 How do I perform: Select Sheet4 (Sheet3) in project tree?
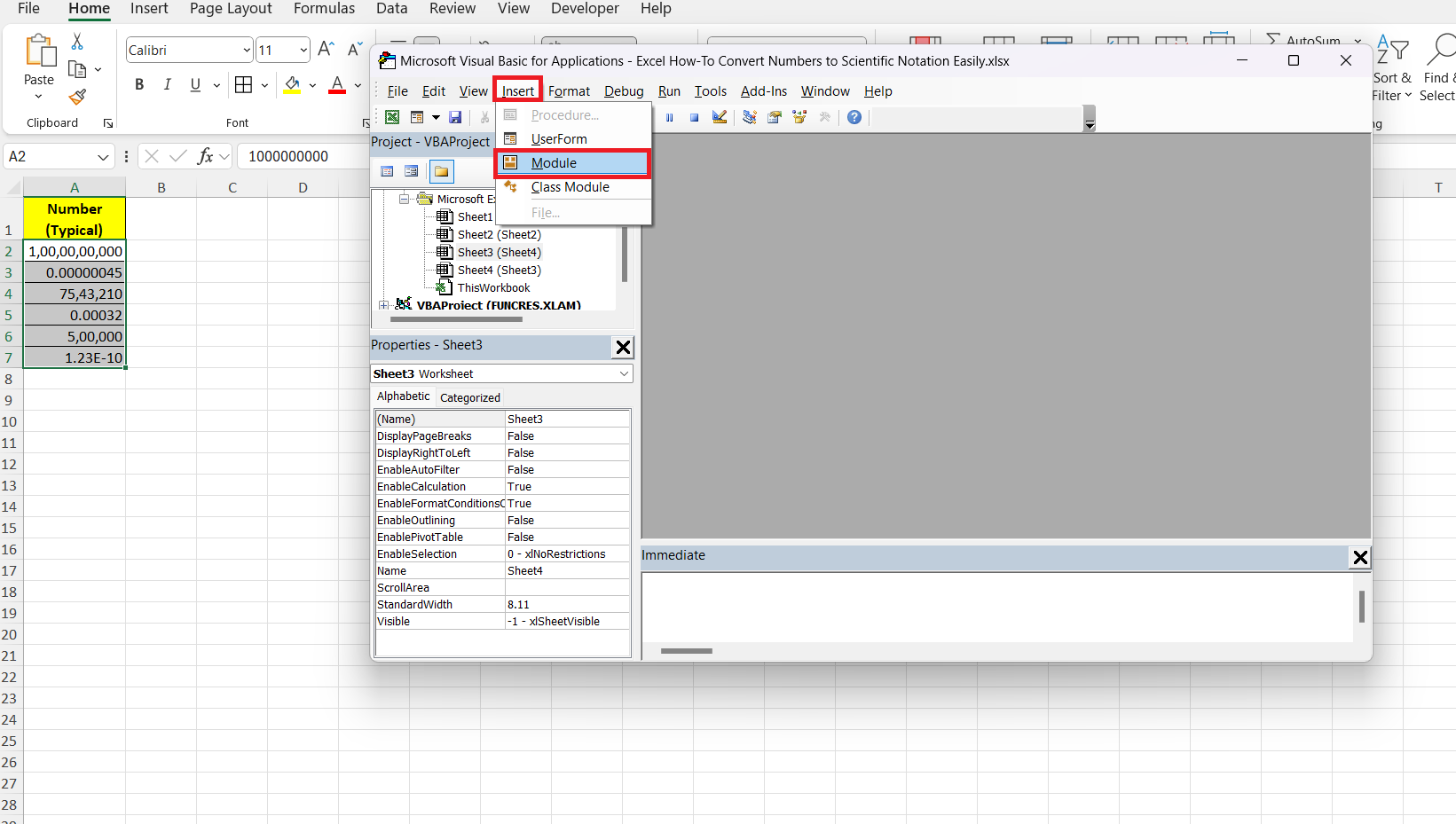pos(499,271)
